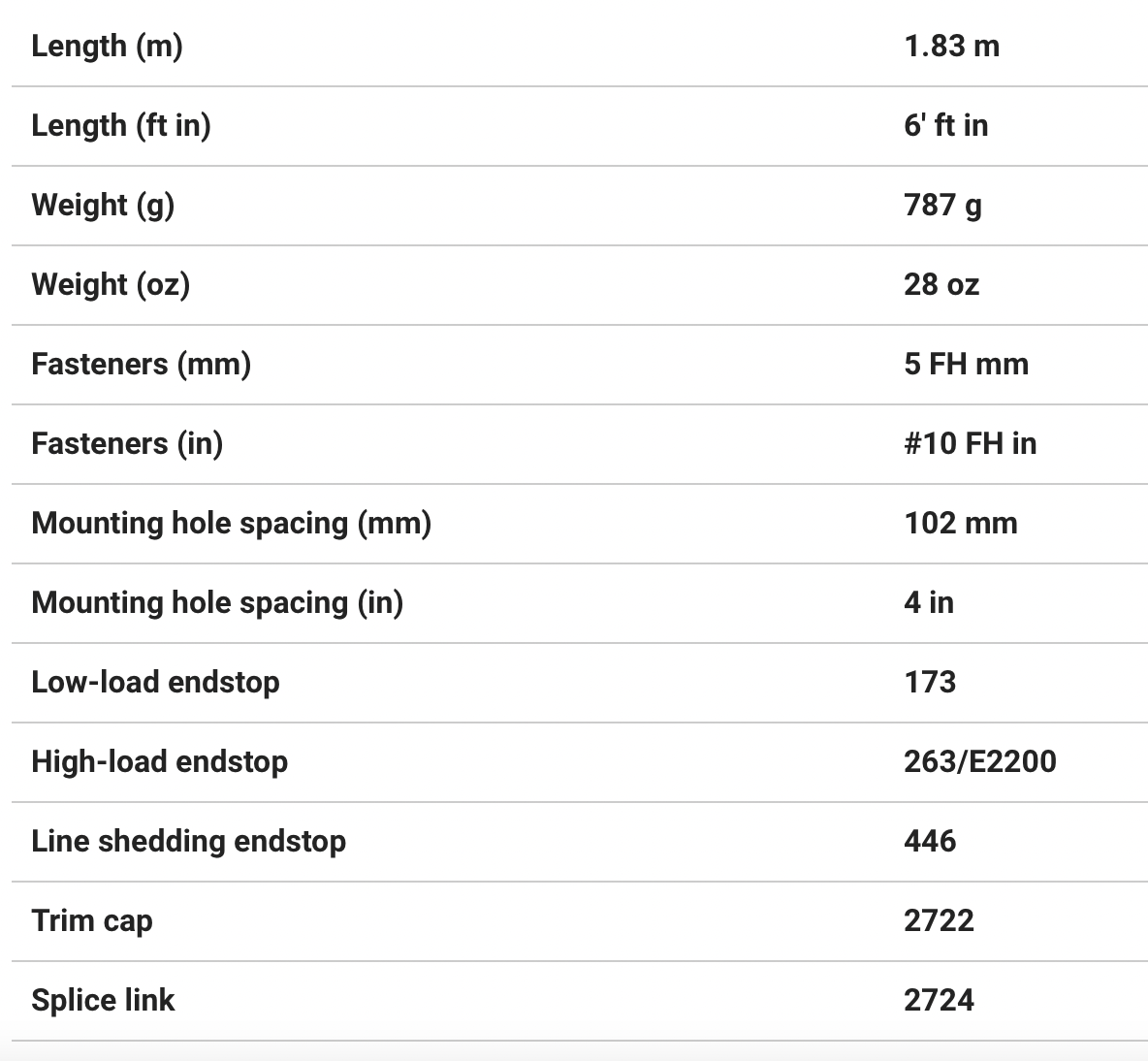Open splice link part 2724
Image resolution: width=1148 pixels, height=1061 pixels.
click(939, 1000)
